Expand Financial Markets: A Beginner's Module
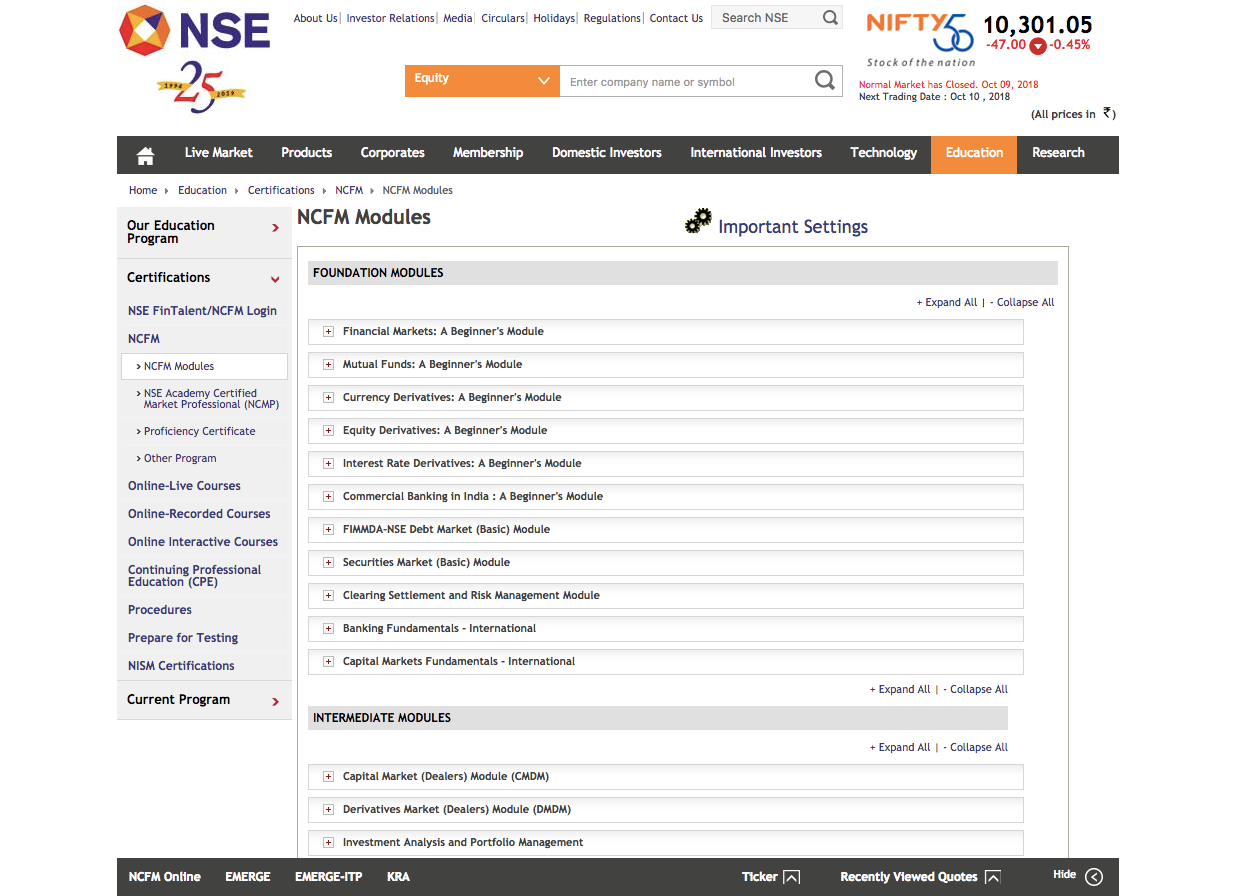 pyautogui.click(x=328, y=331)
